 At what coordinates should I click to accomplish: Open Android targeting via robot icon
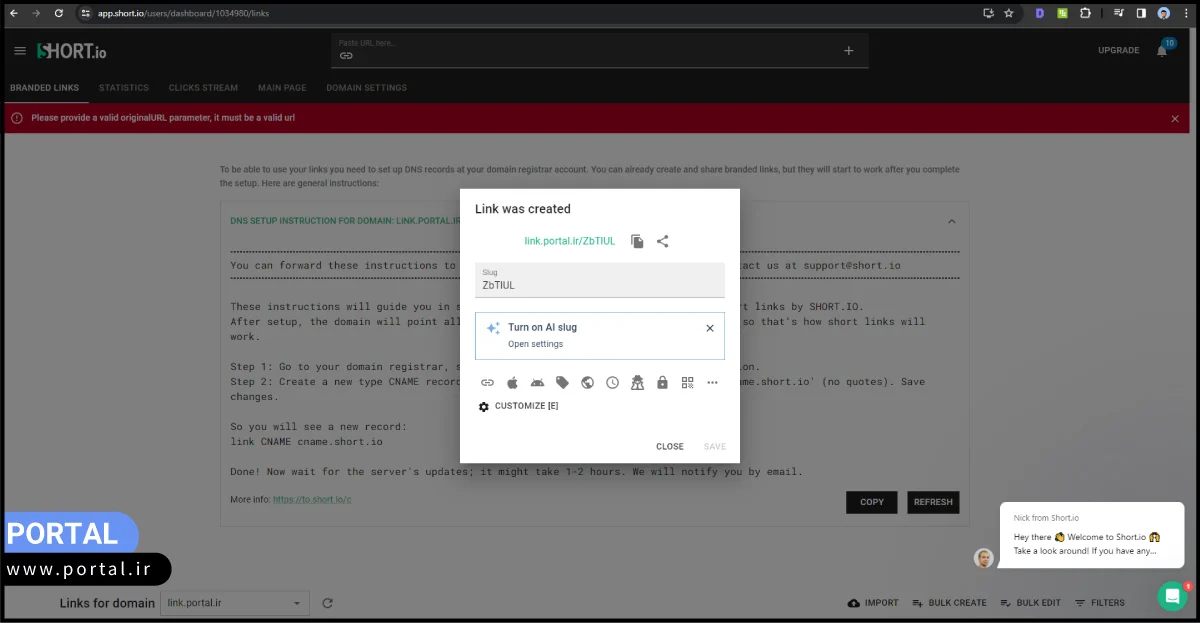click(537, 383)
